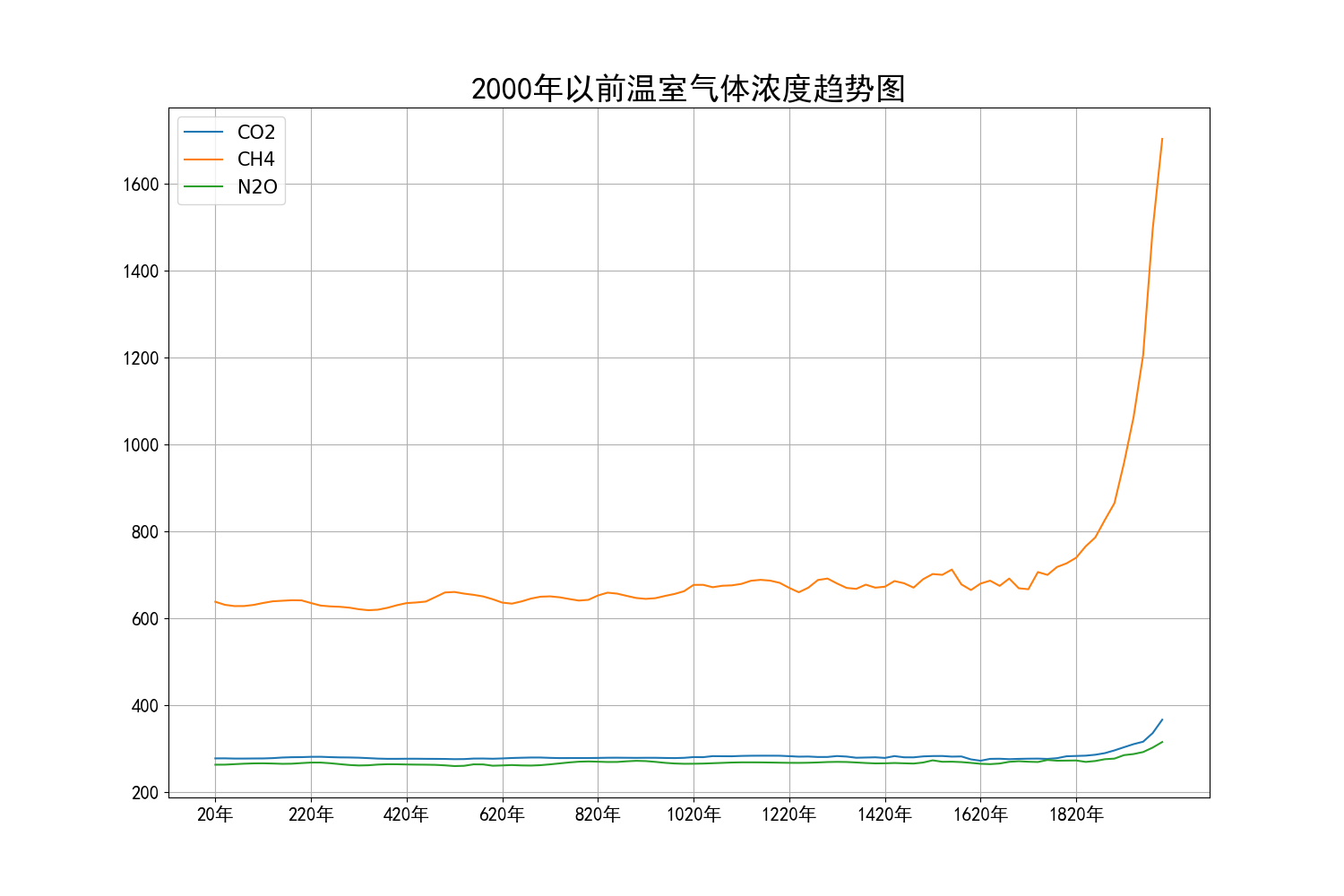1344x896 pixels.
Task: Click the end of the green N2O curve
Action: coord(1162,742)
